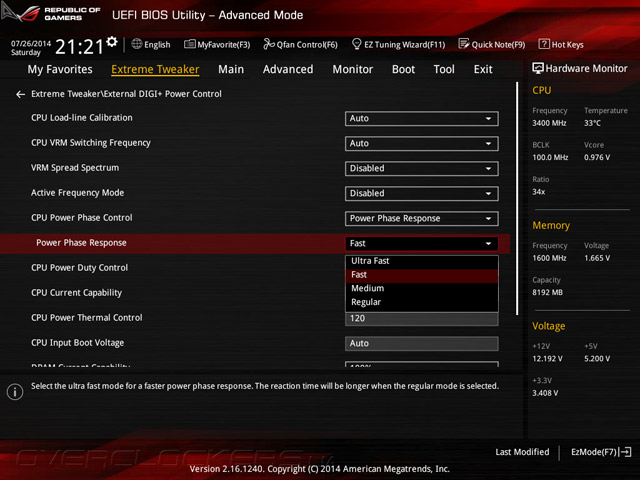Select the CPU Input Boot Voltage label

pyautogui.click(x=78, y=343)
